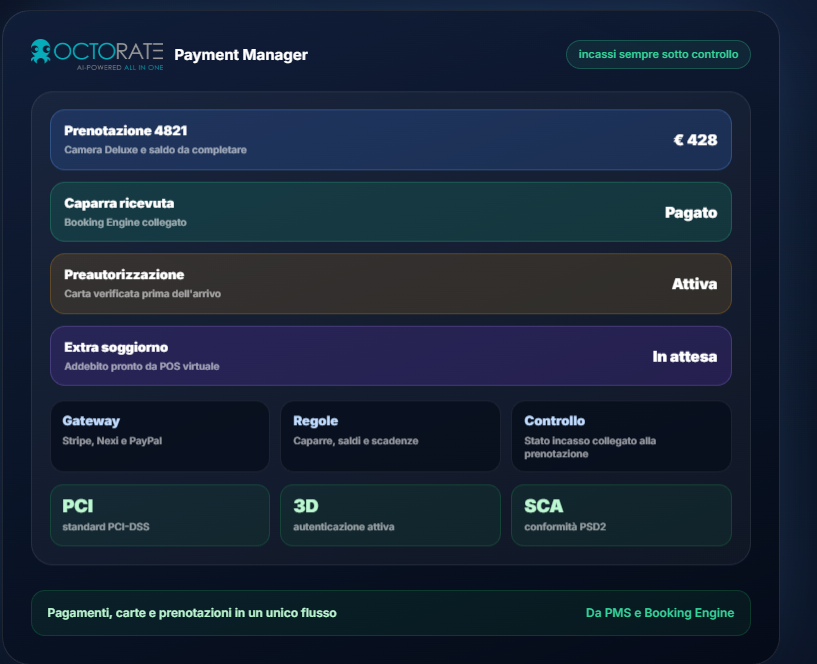Screen dimensions: 817x664
Task: Click 'Stato incasso collegato alla prenotazione' text
Action: (x=590, y=447)
